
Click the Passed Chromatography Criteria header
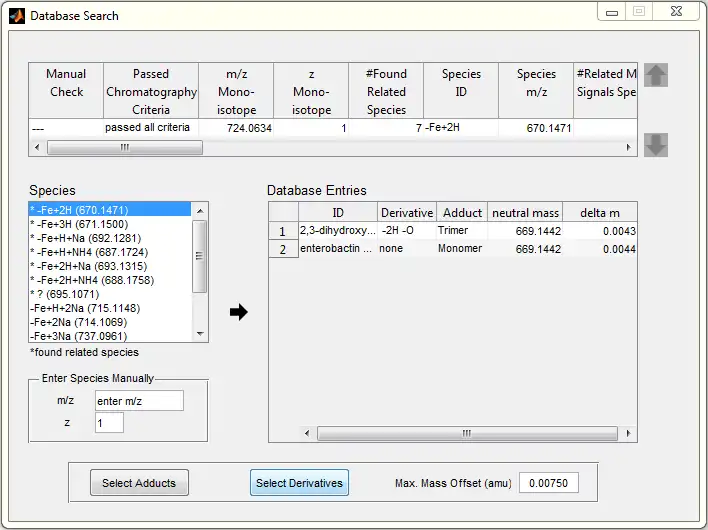(151, 91)
